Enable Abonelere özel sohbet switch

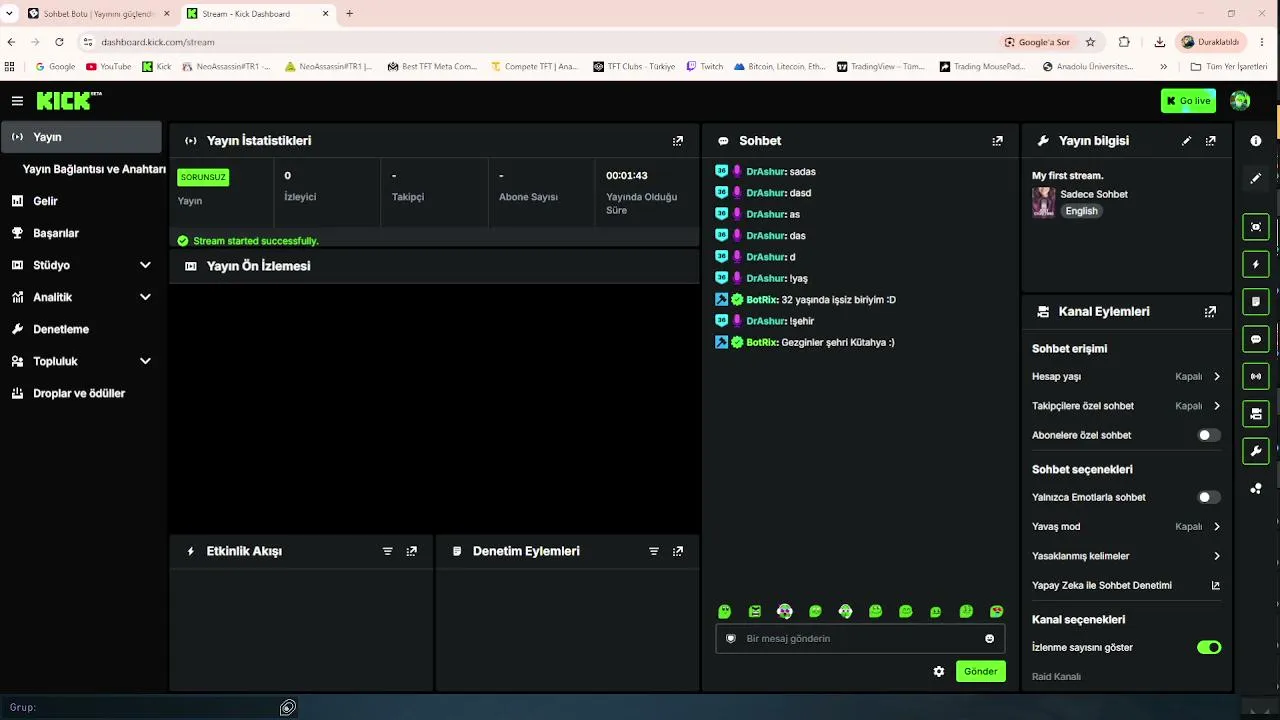click(x=1208, y=435)
